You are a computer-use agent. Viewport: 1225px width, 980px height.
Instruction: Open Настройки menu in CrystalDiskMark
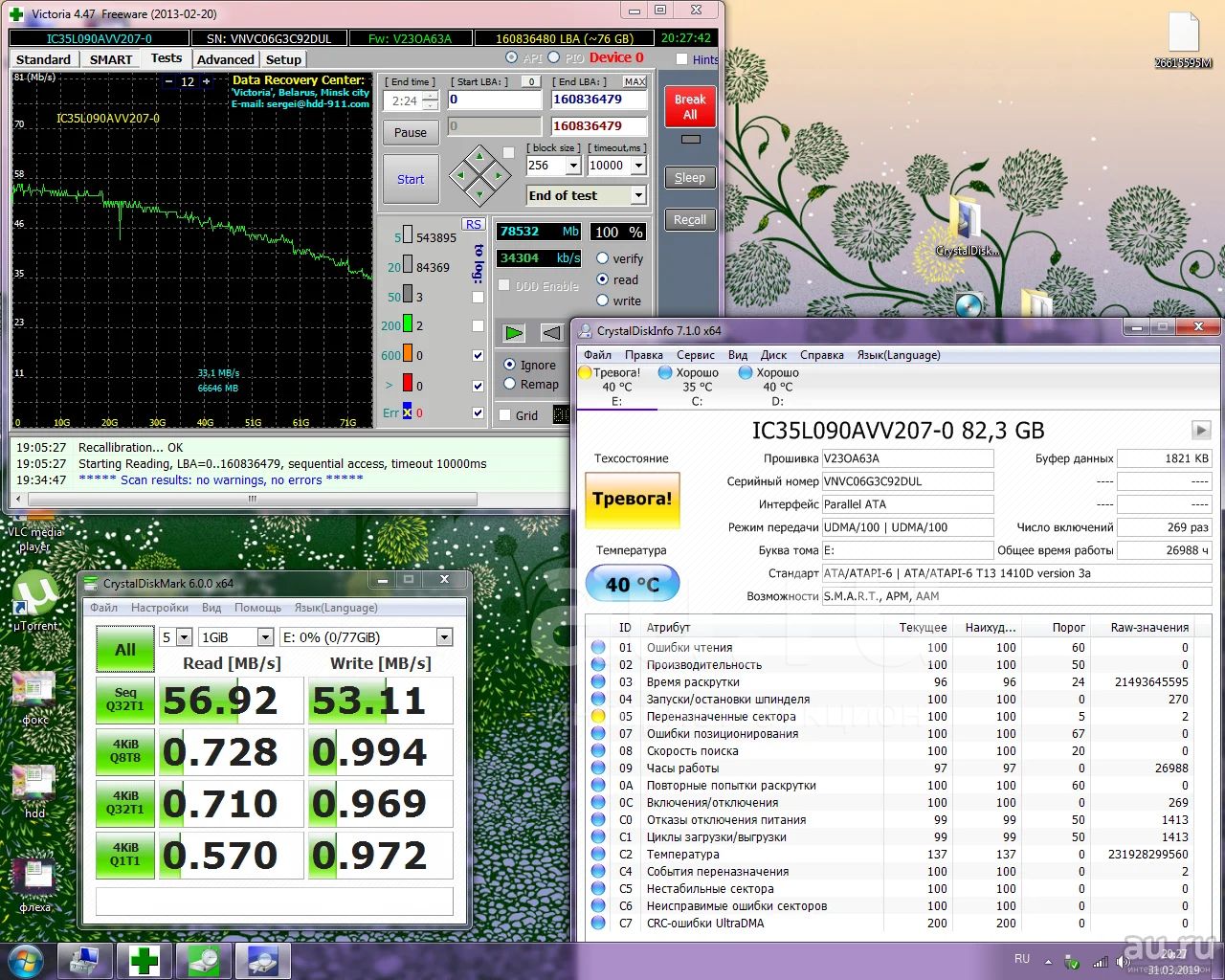160,608
